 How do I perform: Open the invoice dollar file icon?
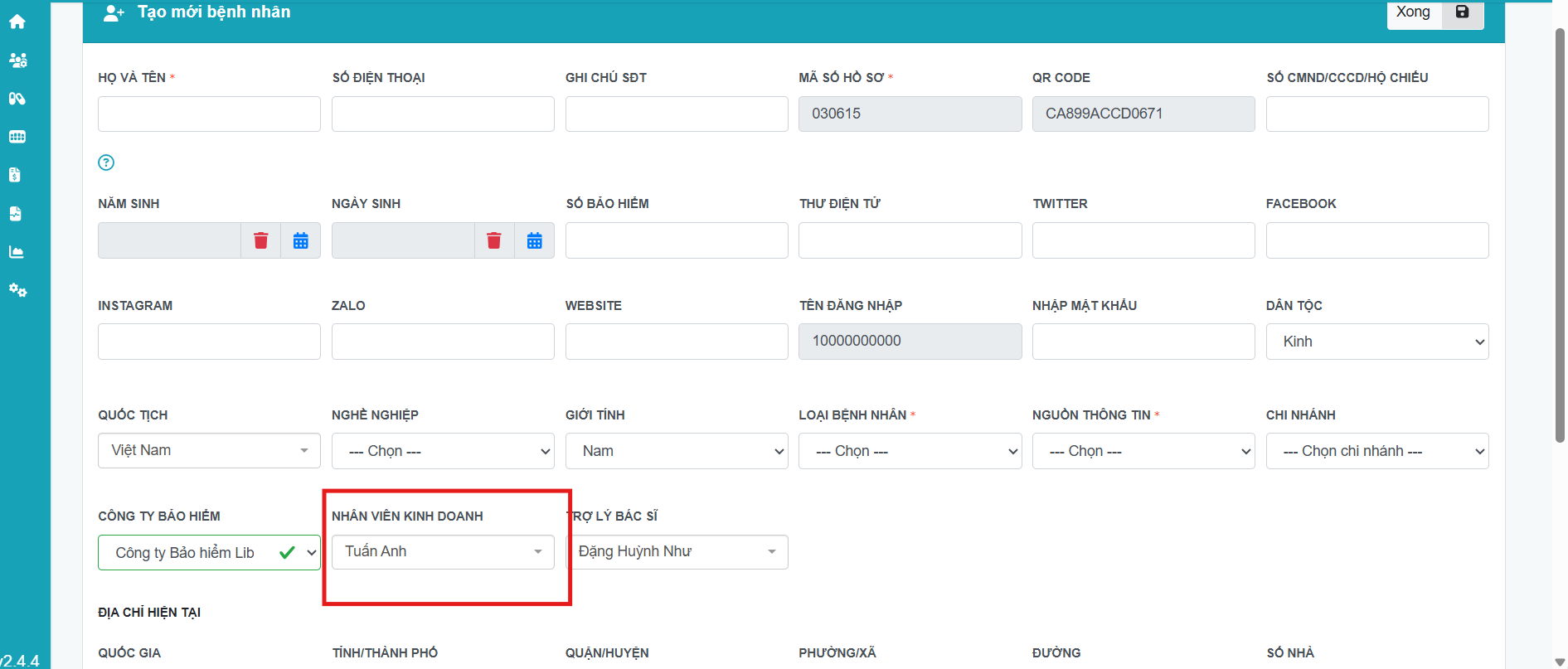(15, 175)
